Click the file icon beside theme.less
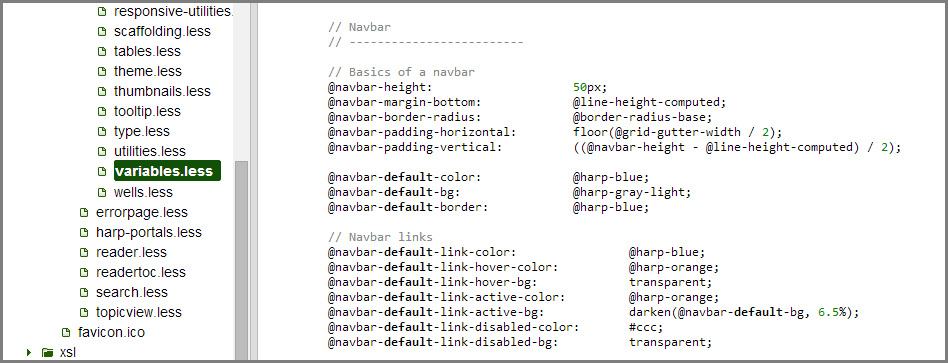This screenshot has width=948, height=363. coord(102,71)
